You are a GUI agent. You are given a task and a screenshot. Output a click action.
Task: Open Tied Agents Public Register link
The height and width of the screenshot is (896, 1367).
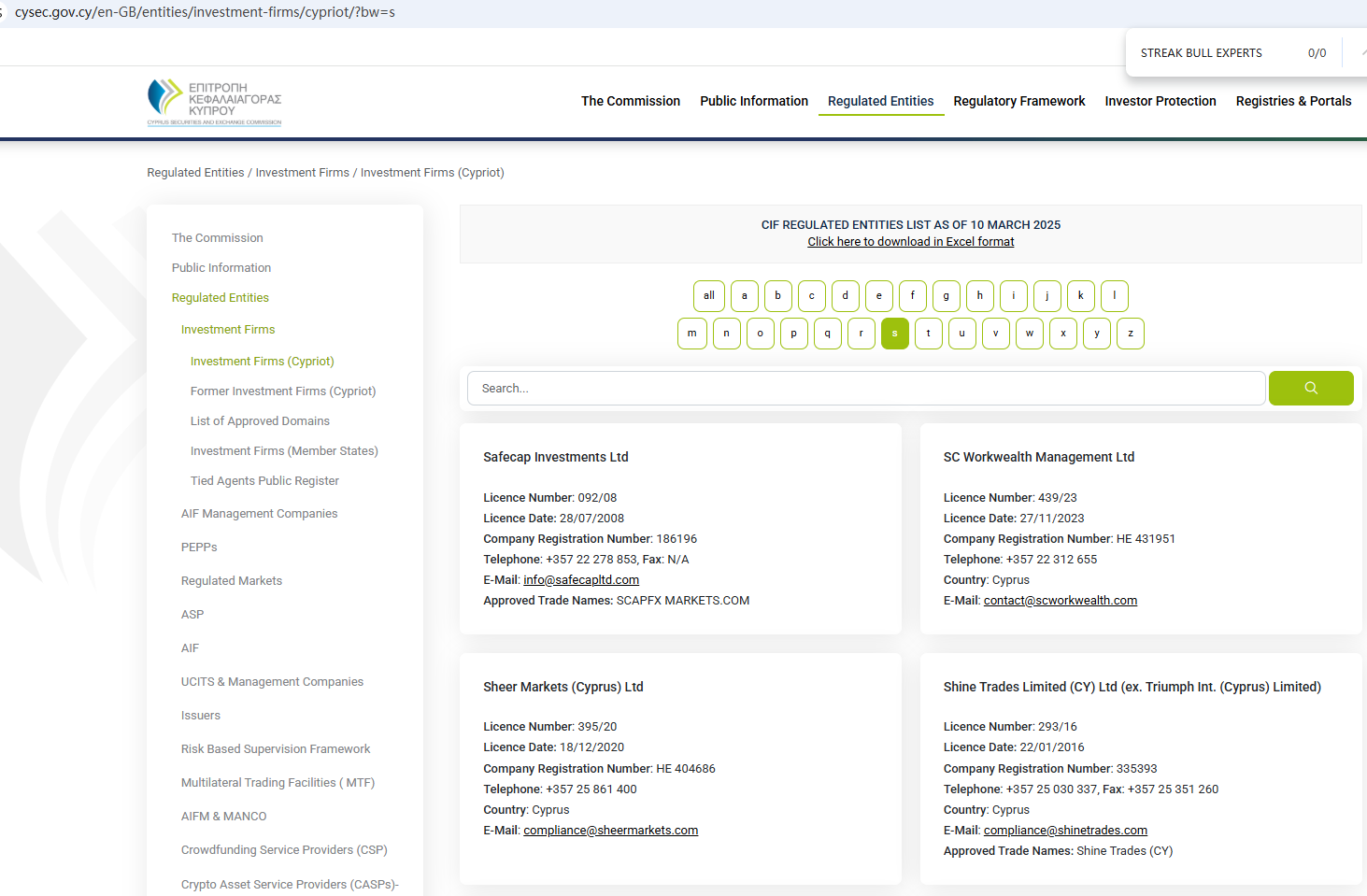point(264,481)
